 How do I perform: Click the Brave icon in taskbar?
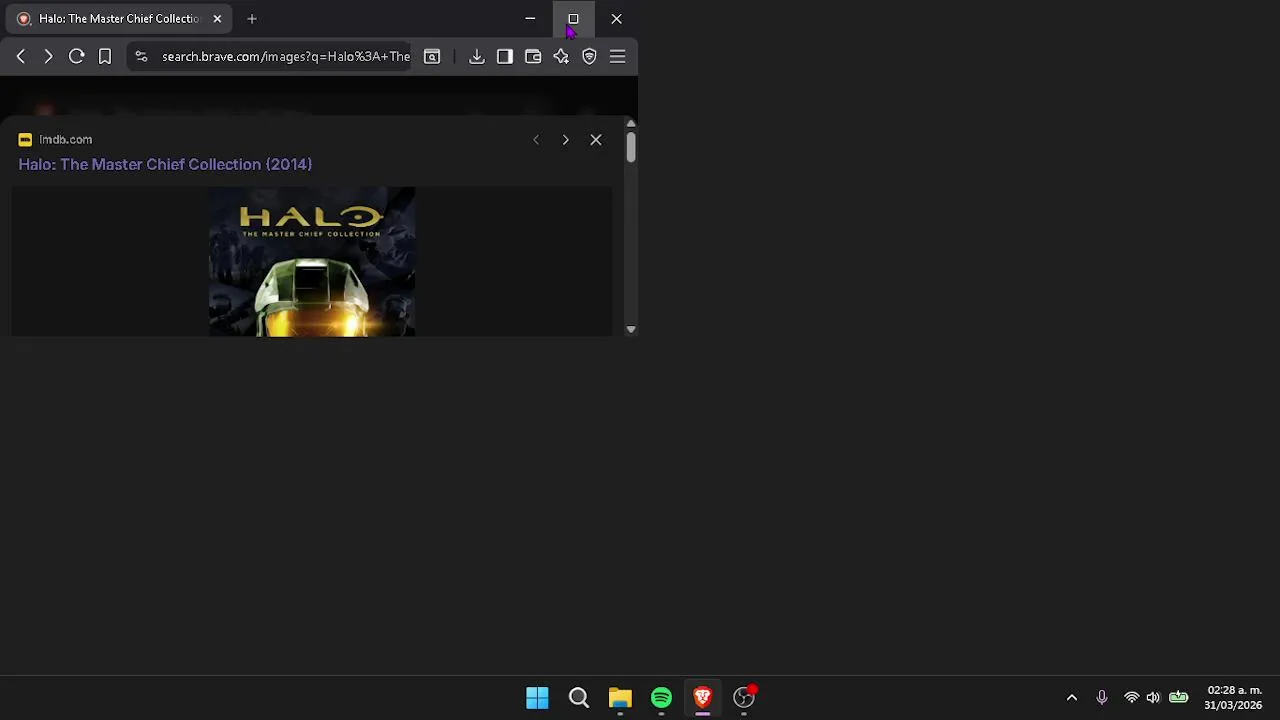coord(702,698)
